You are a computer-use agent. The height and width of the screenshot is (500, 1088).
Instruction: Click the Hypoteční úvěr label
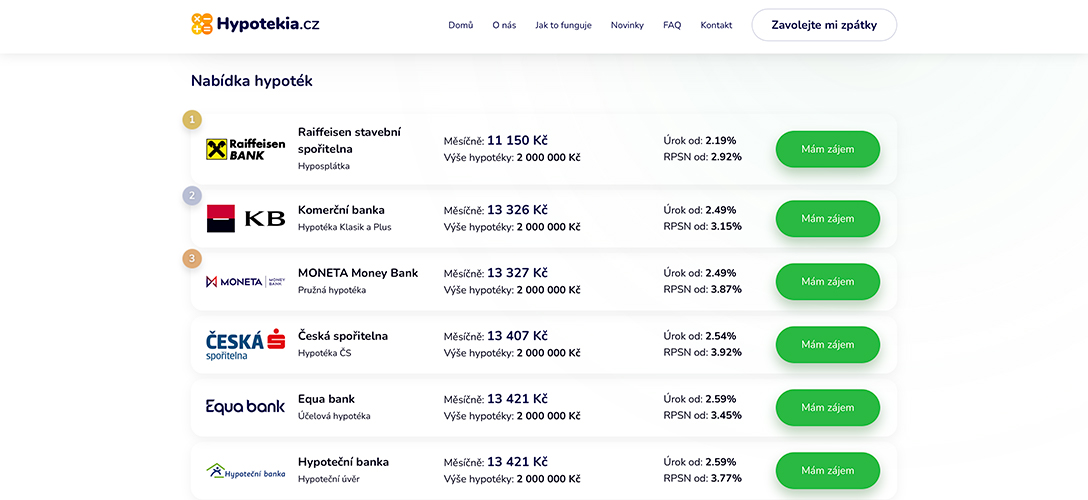click(x=329, y=479)
